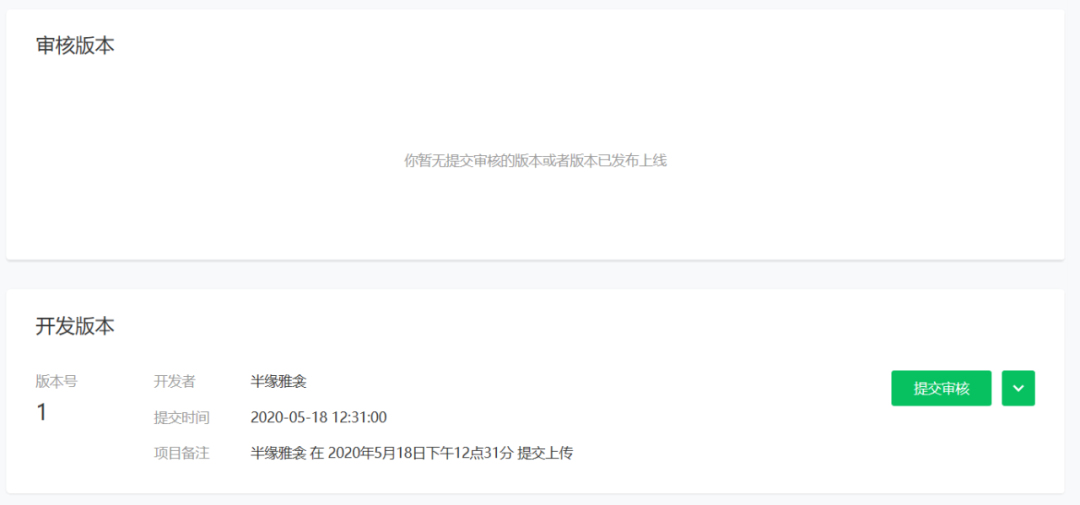
Task: Click the 项目备注 field label
Action: coord(181,453)
